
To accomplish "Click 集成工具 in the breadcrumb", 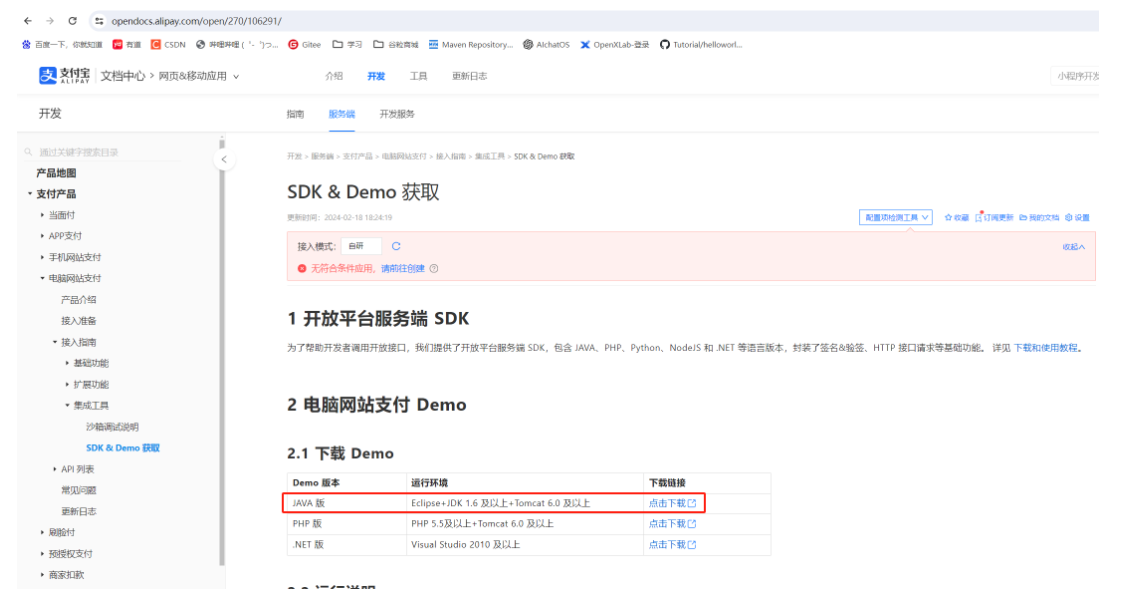I will point(489,156).
